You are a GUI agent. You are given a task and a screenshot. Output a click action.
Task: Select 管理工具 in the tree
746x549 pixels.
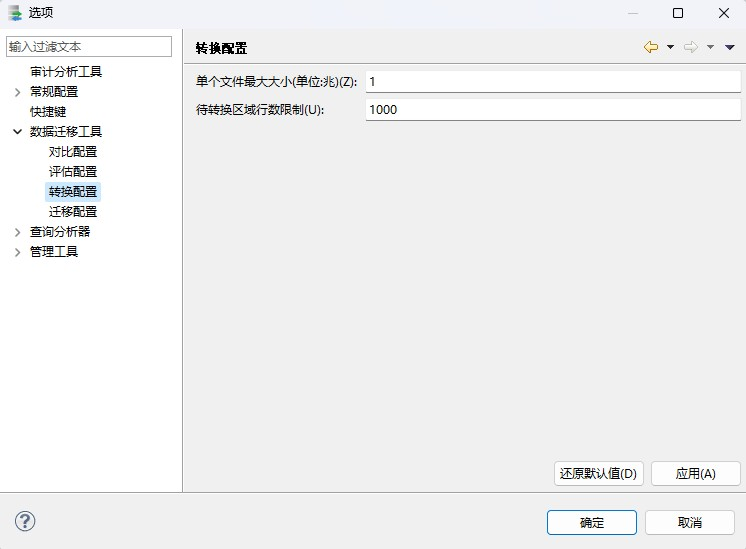pyautogui.click(x=54, y=251)
